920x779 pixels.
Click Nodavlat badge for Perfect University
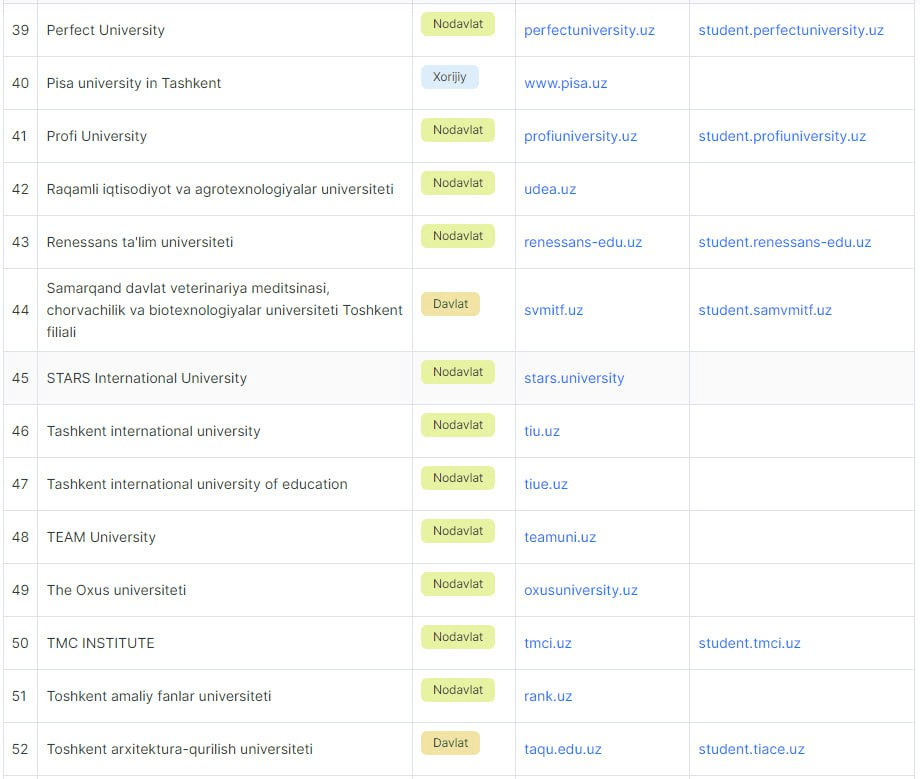(458, 24)
